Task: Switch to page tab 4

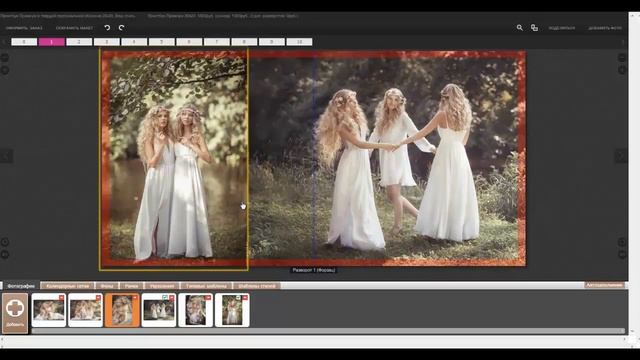Action: click(x=134, y=42)
